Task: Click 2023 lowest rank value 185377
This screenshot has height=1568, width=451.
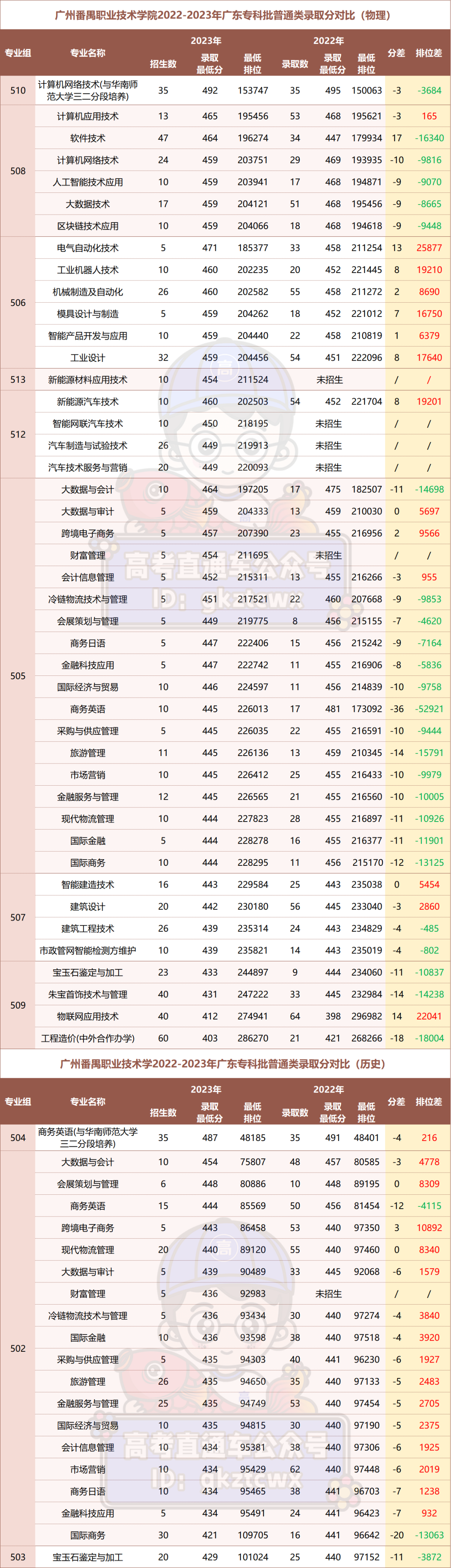Action: [253, 248]
